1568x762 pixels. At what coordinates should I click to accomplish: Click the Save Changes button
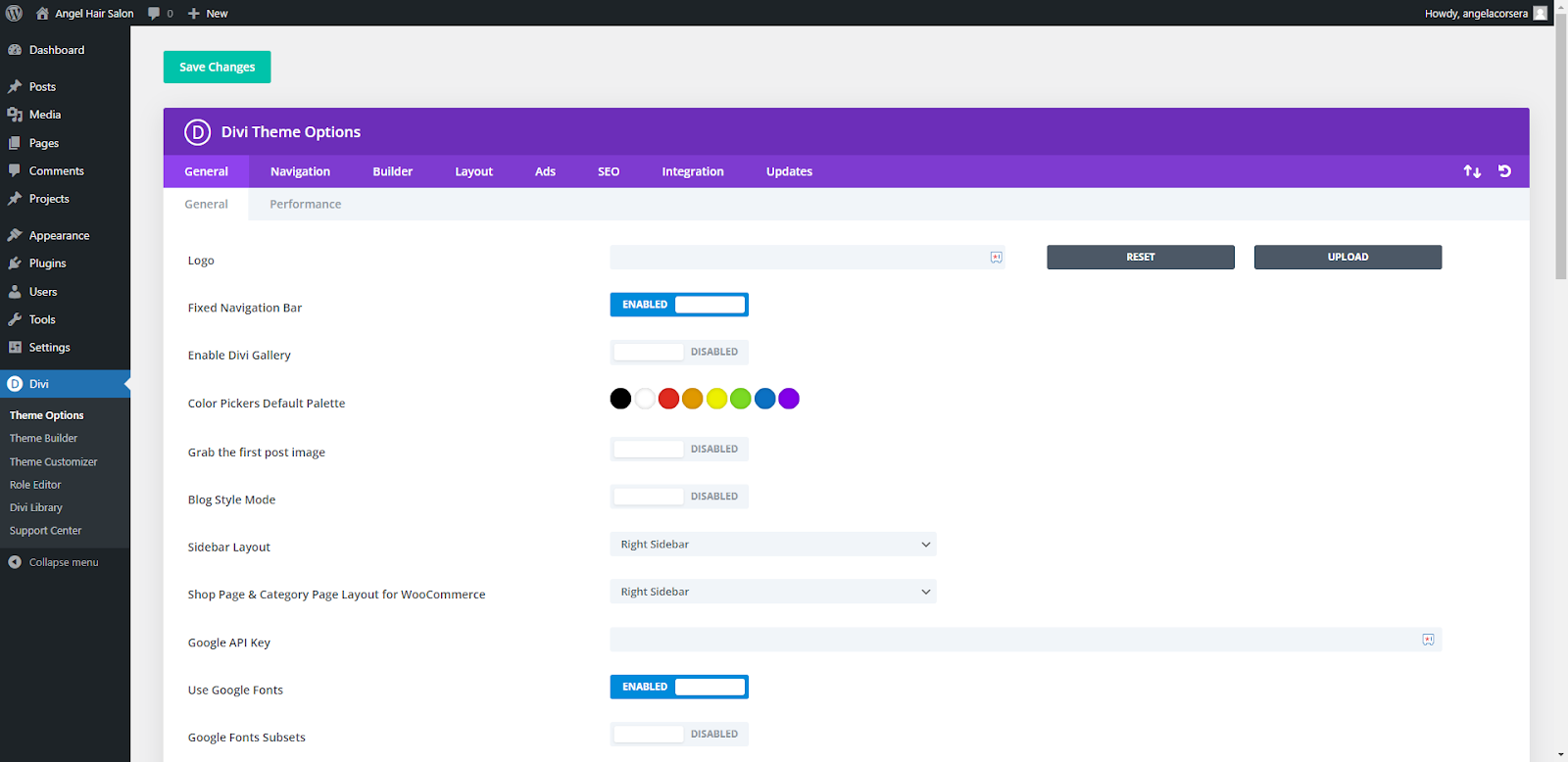tap(217, 67)
